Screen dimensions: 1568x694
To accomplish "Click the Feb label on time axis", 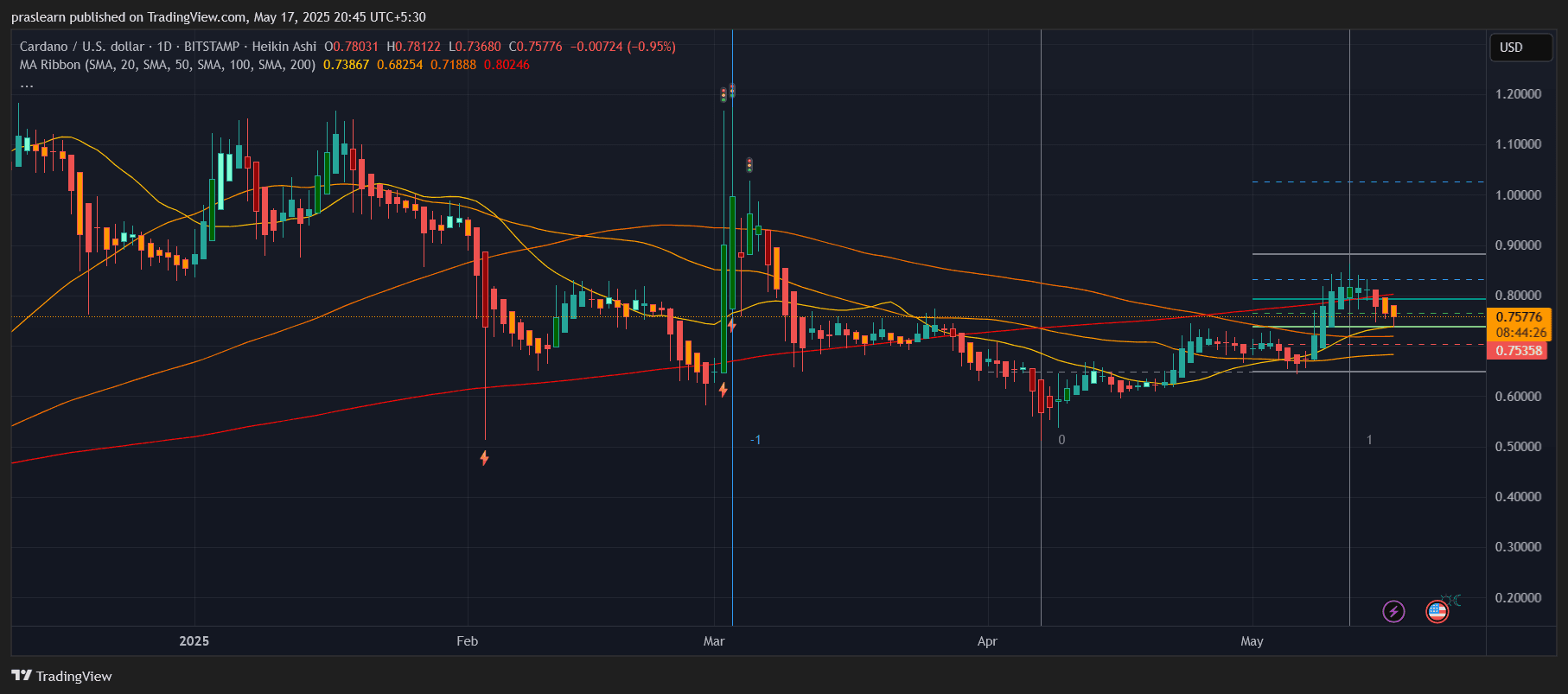I will pos(467,641).
